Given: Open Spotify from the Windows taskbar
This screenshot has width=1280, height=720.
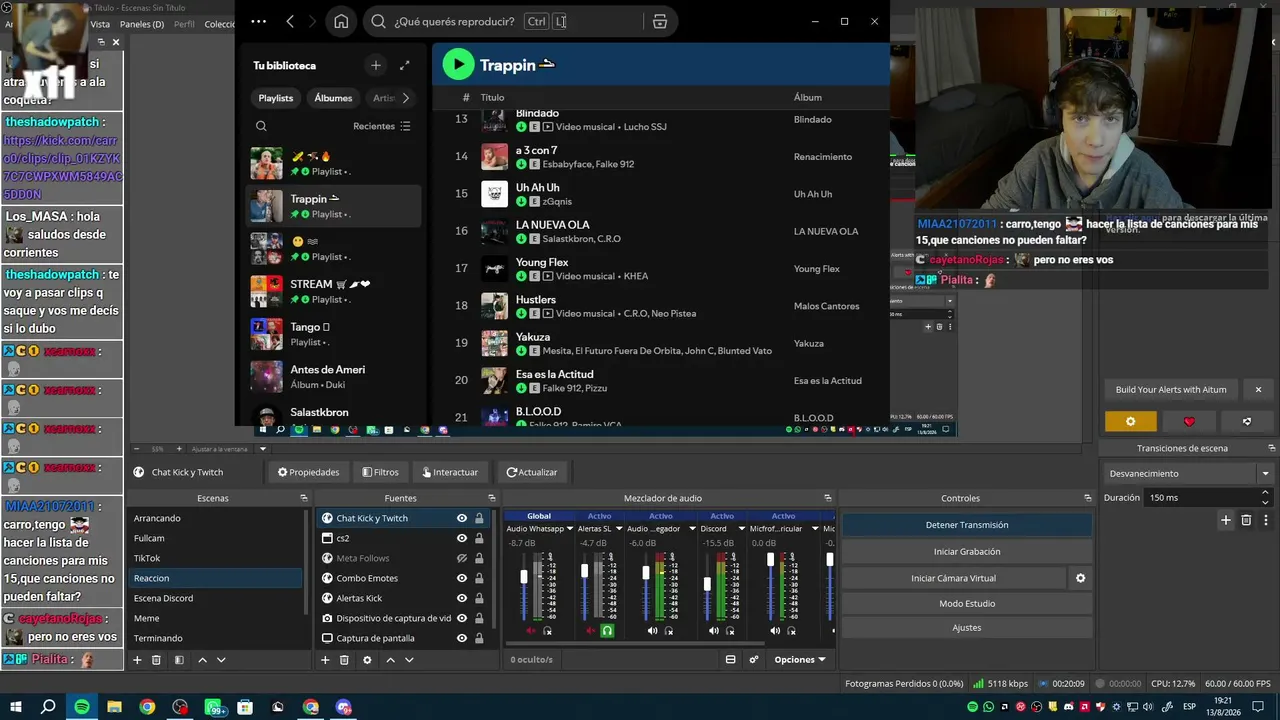Looking at the screenshot, I should coord(82,707).
